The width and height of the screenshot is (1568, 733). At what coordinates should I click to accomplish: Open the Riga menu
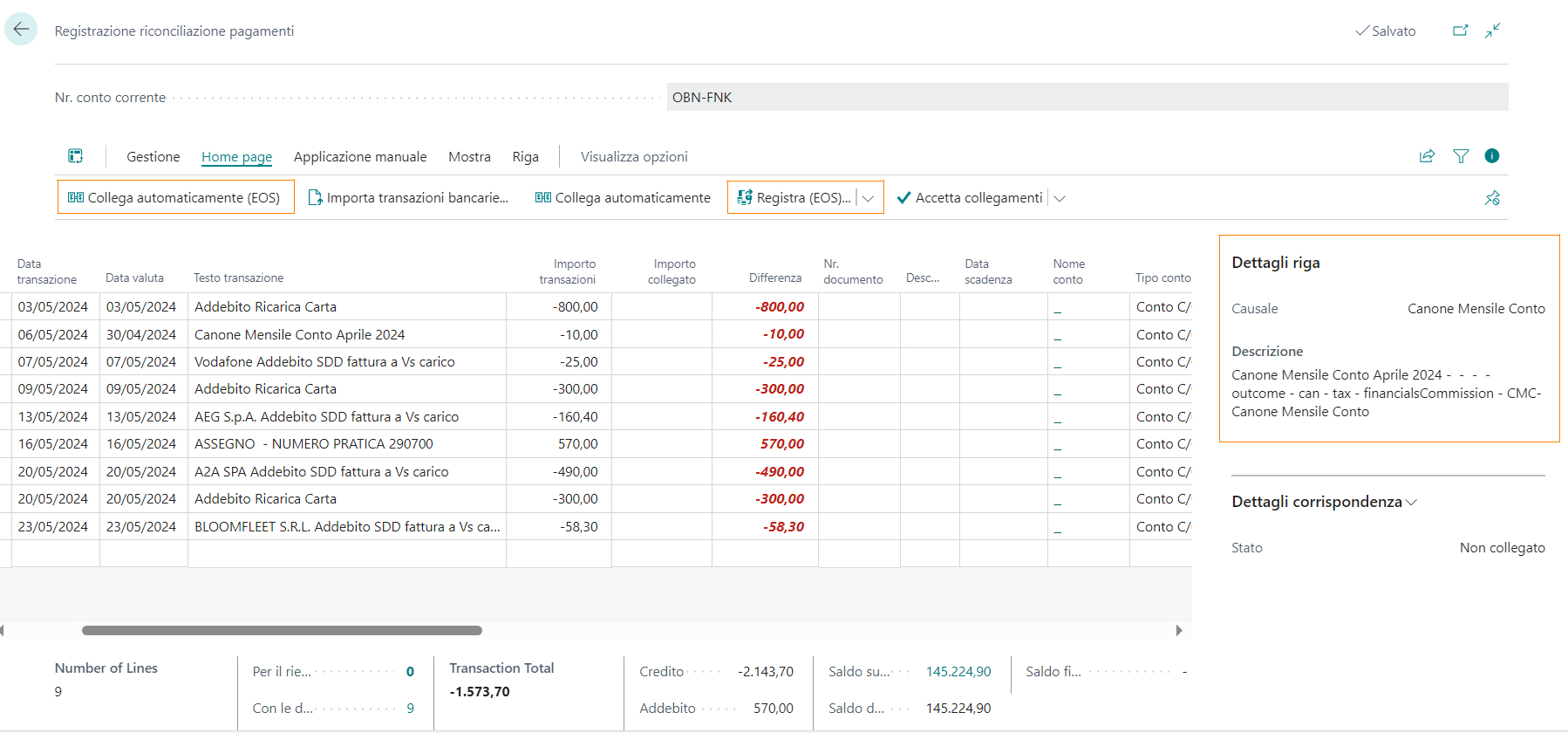tap(525, 157)
